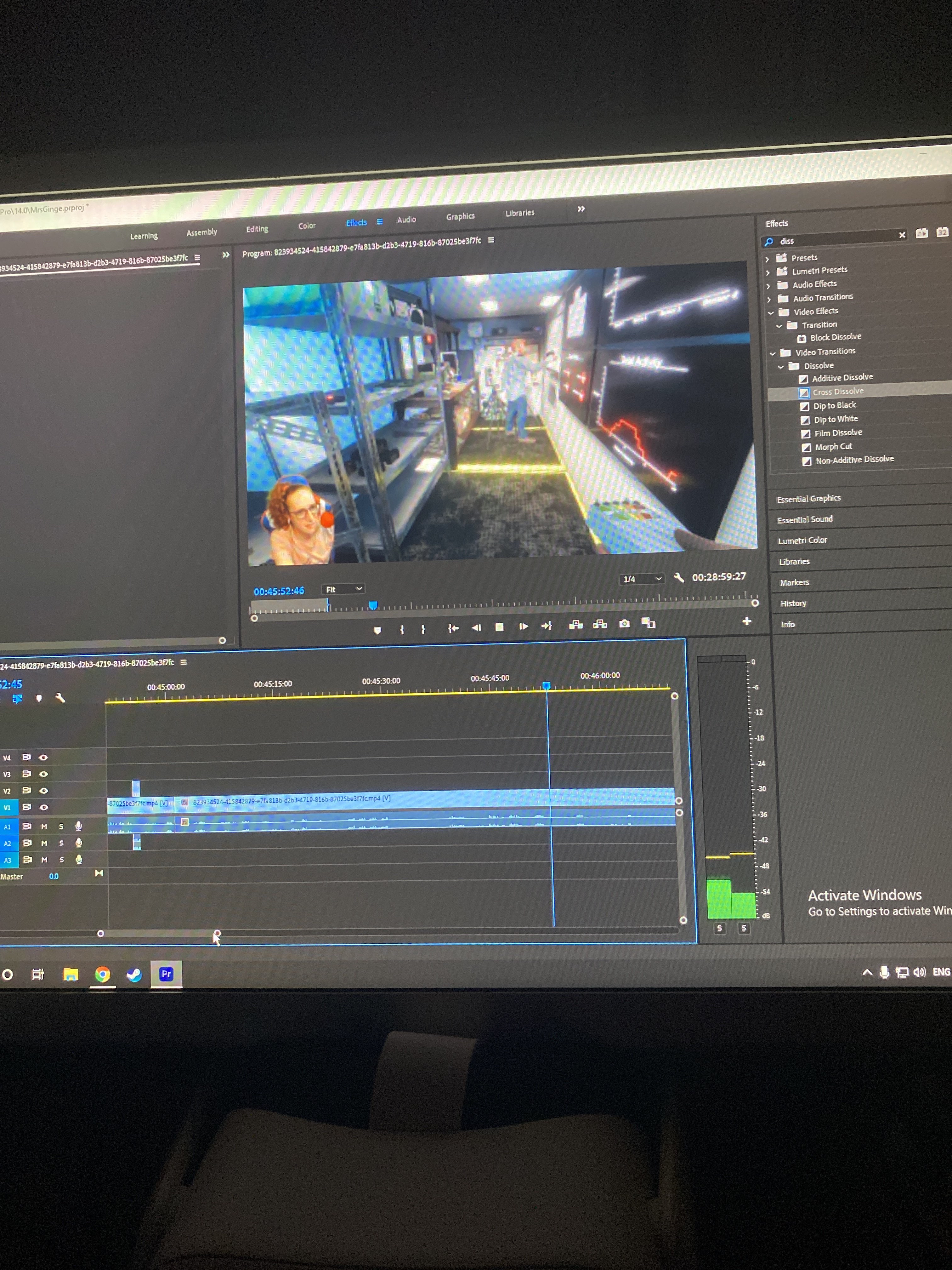Launch Steam from the Windows taskbar
Screen dimensions: 952x1270
pyautogui.click(x=134, y=974)
